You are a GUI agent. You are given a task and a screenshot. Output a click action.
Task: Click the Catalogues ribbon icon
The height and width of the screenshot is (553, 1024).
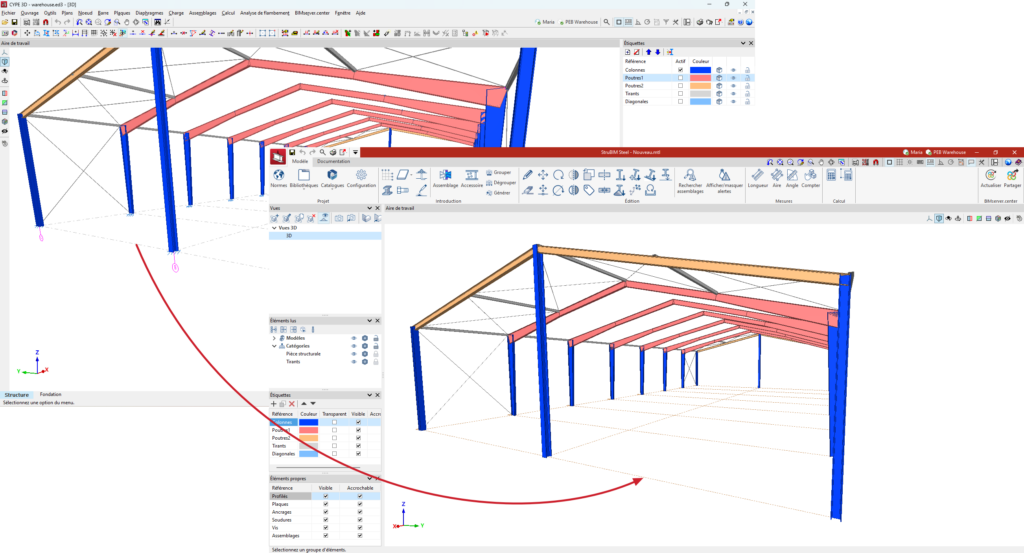(x=332, y=177)
